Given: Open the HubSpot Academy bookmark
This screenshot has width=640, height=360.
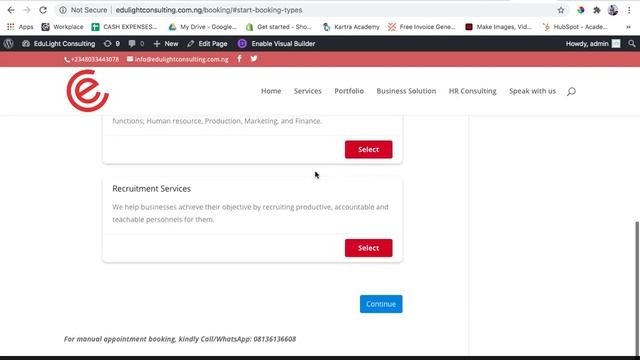Looking at the screenshot, I should click(575, 27).
